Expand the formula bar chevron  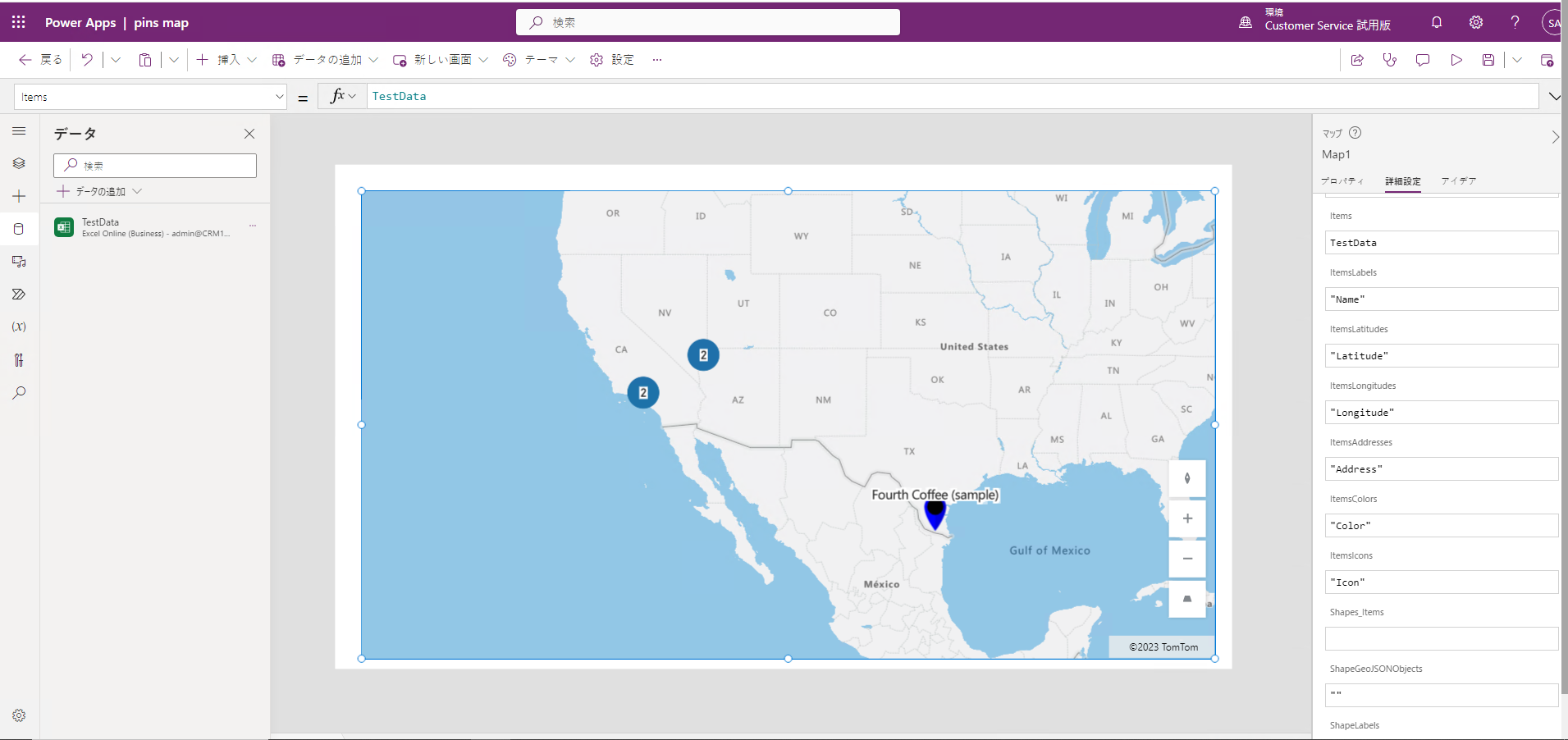click(x=1554, y=97)
